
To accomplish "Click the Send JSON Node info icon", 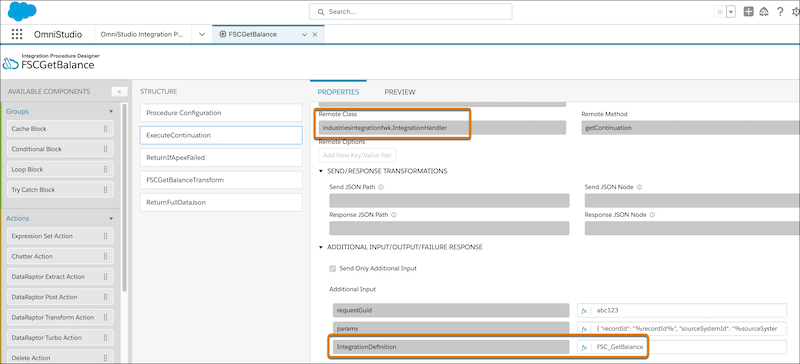I will 639,187.
